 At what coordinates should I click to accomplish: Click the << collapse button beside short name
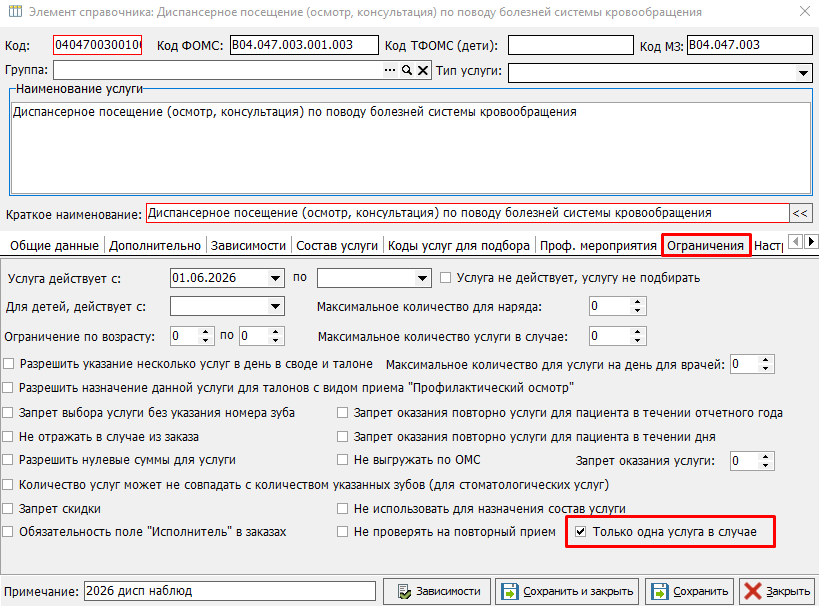coord(800,213)
